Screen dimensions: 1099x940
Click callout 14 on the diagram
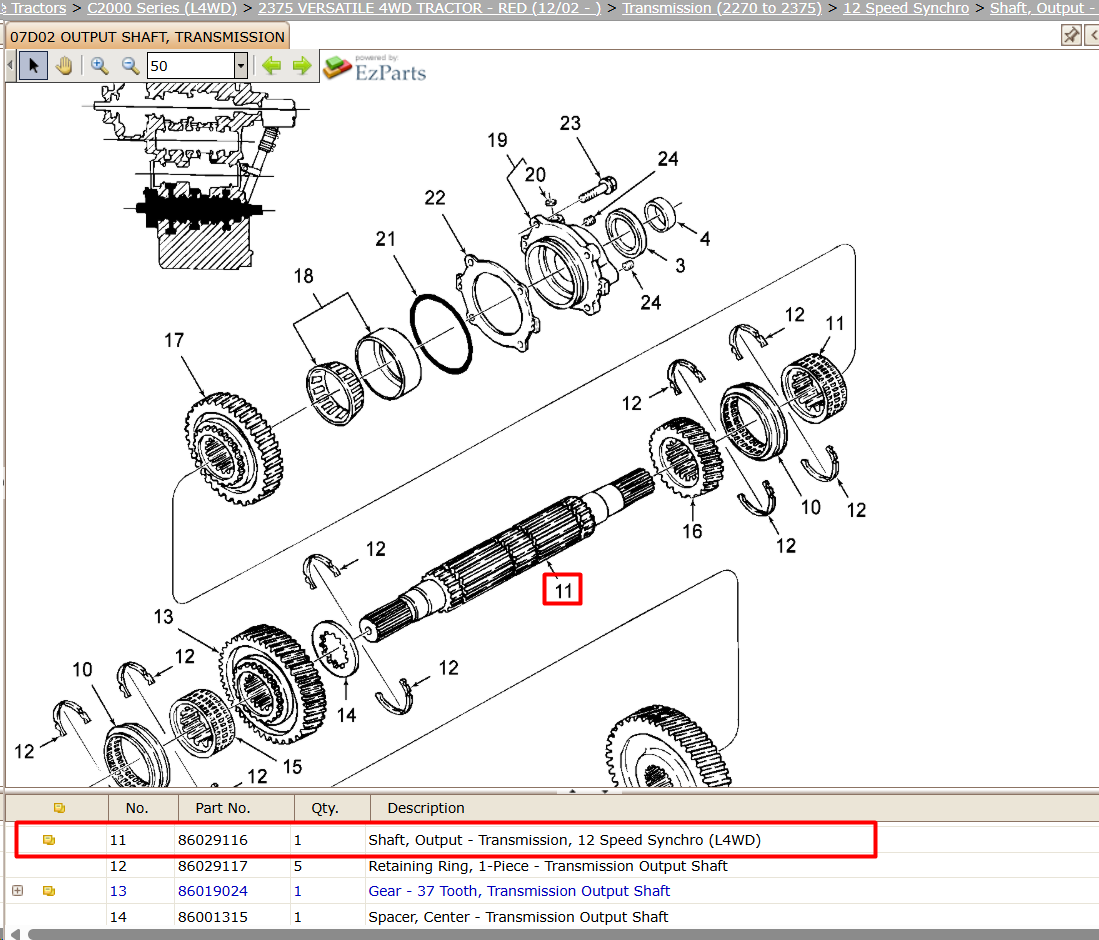click(346, 715)
